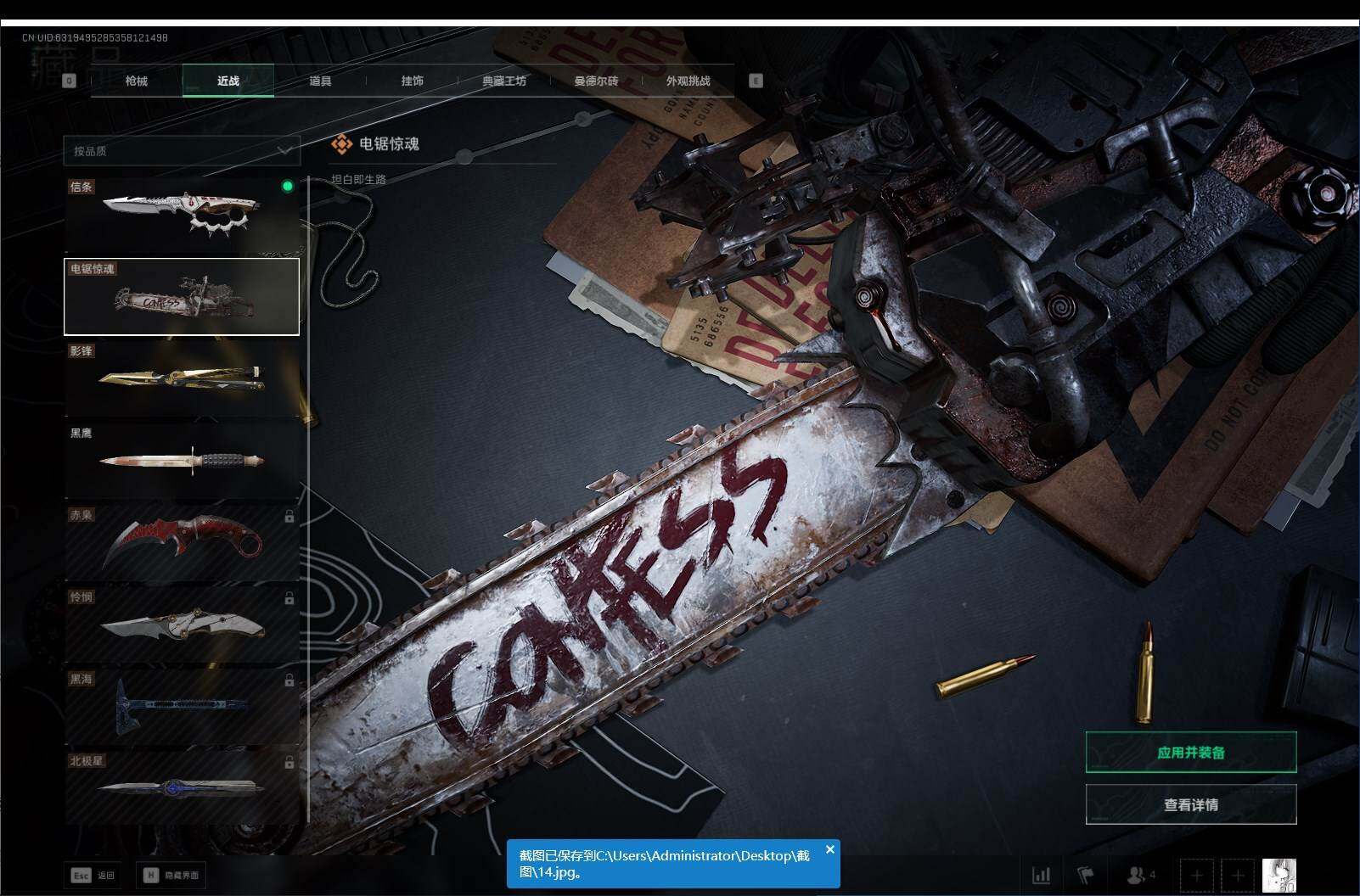Viewport: 1360px width, 896px height.
Task: Open the player avatar in bottom corner
Action: pos(1279,875)
